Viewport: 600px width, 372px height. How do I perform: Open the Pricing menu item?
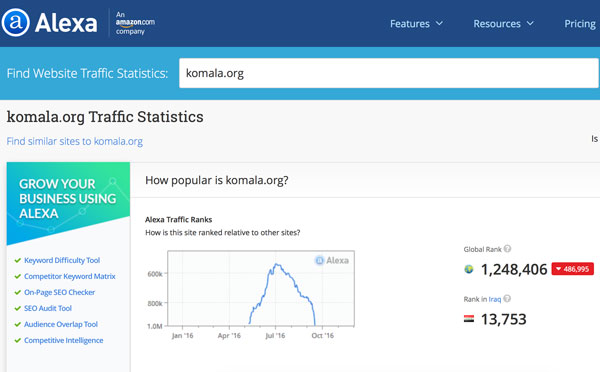[580, 24]
